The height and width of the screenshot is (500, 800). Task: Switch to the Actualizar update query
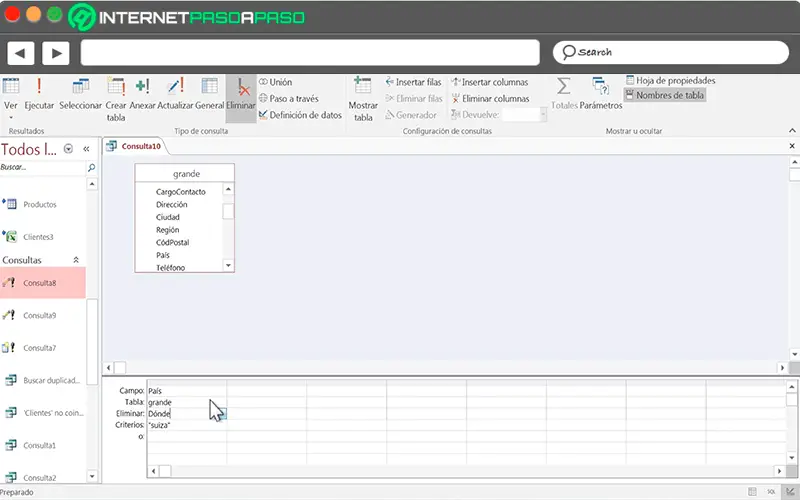pos(175,95)
